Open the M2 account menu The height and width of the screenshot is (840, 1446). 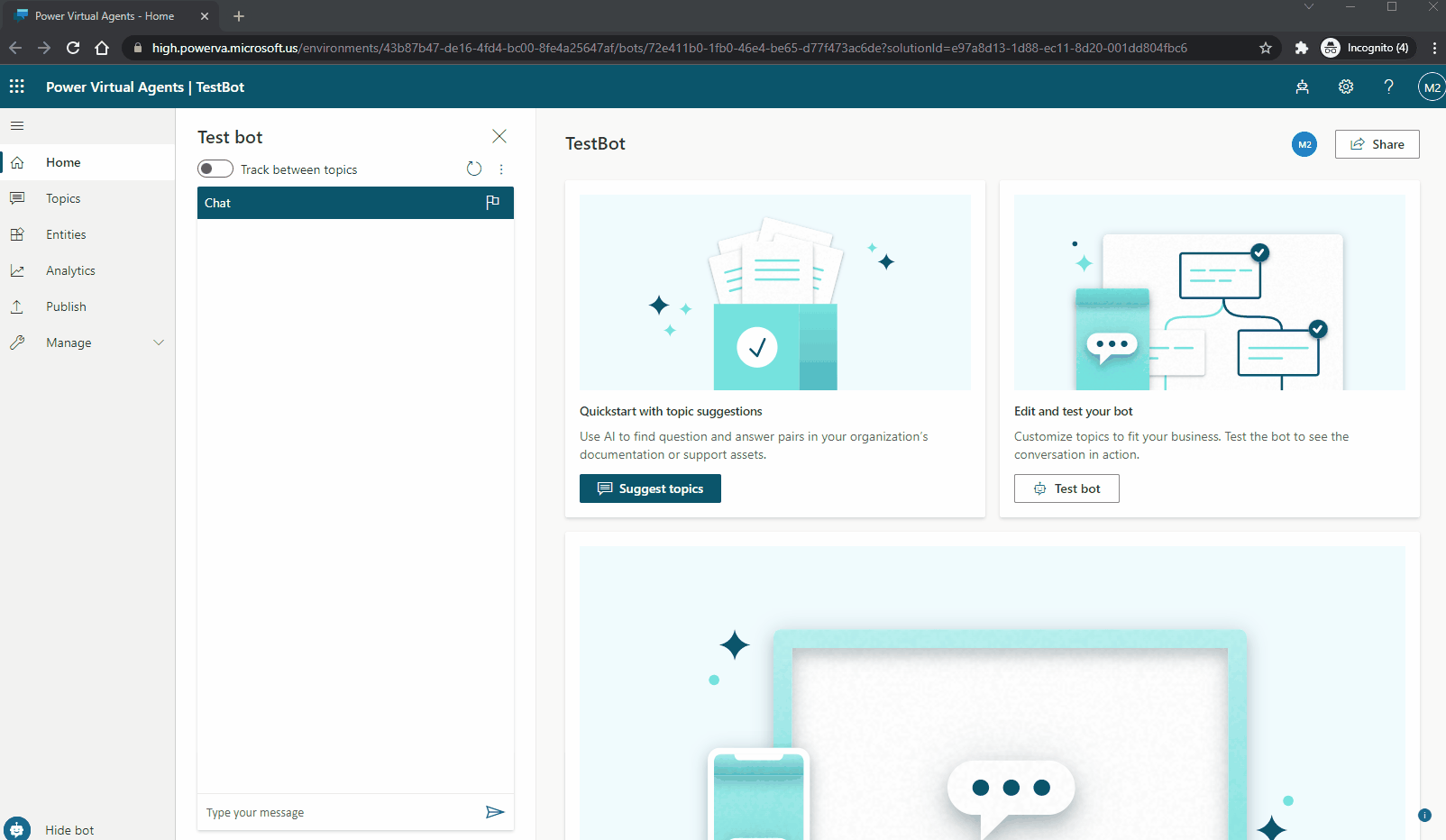[x=1431, y=87]
